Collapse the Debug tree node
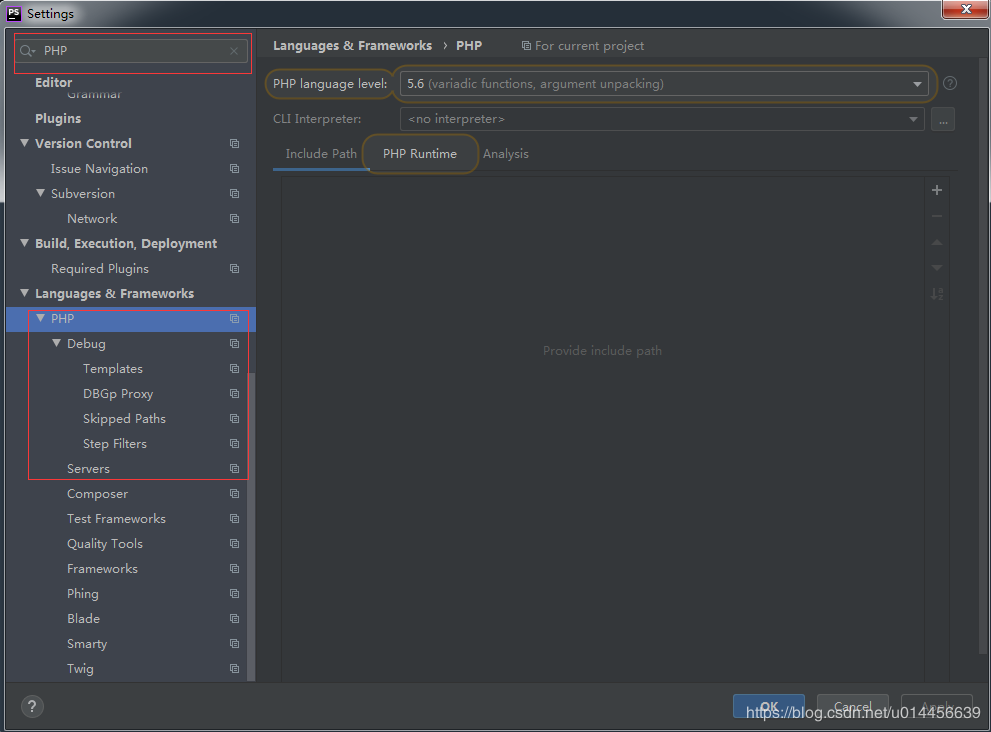The image size is (991, 732). coord(57,344)
